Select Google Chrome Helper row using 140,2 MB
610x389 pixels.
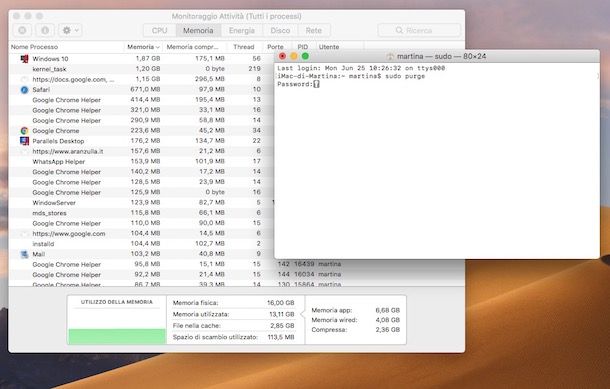pyautogui.click(x=142, y=172)
